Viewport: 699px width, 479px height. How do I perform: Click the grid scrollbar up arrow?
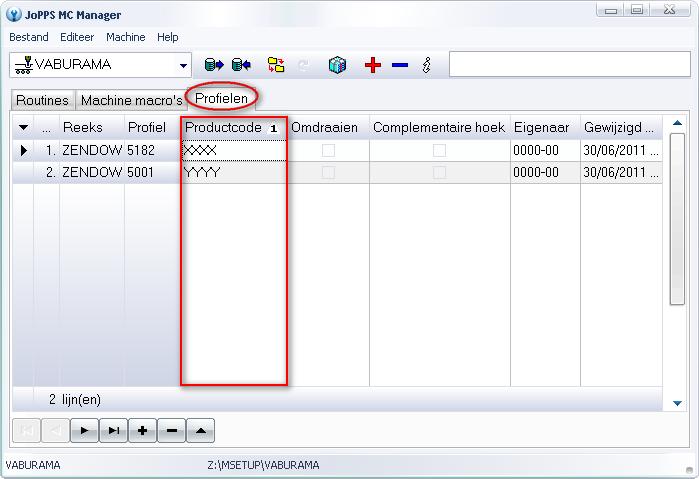click(677, 123)
